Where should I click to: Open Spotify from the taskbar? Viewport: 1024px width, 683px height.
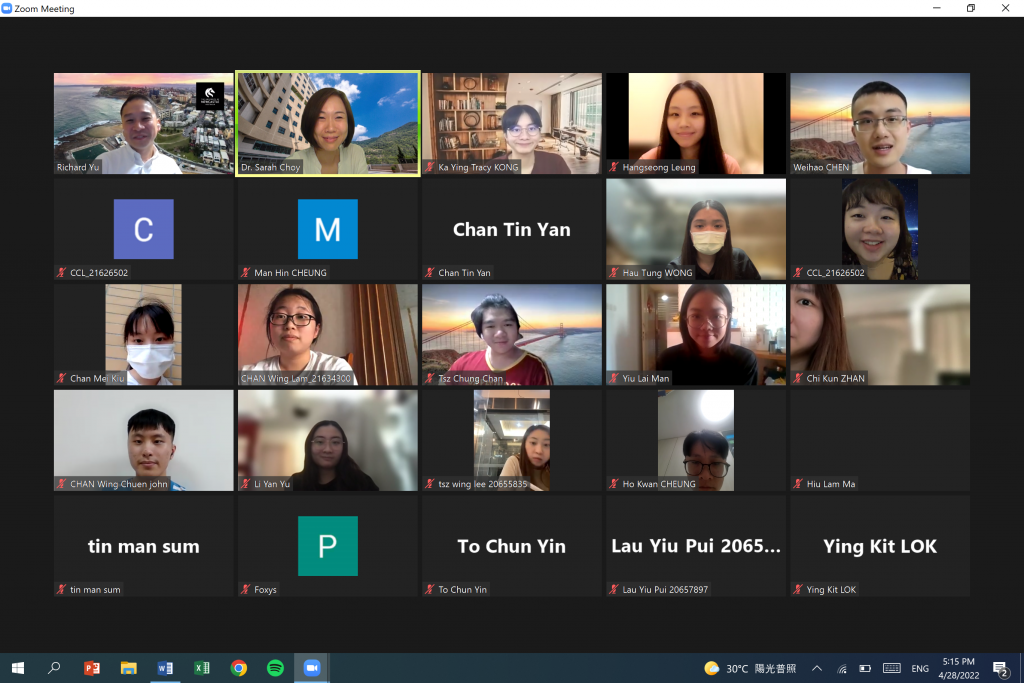(276, 668)
